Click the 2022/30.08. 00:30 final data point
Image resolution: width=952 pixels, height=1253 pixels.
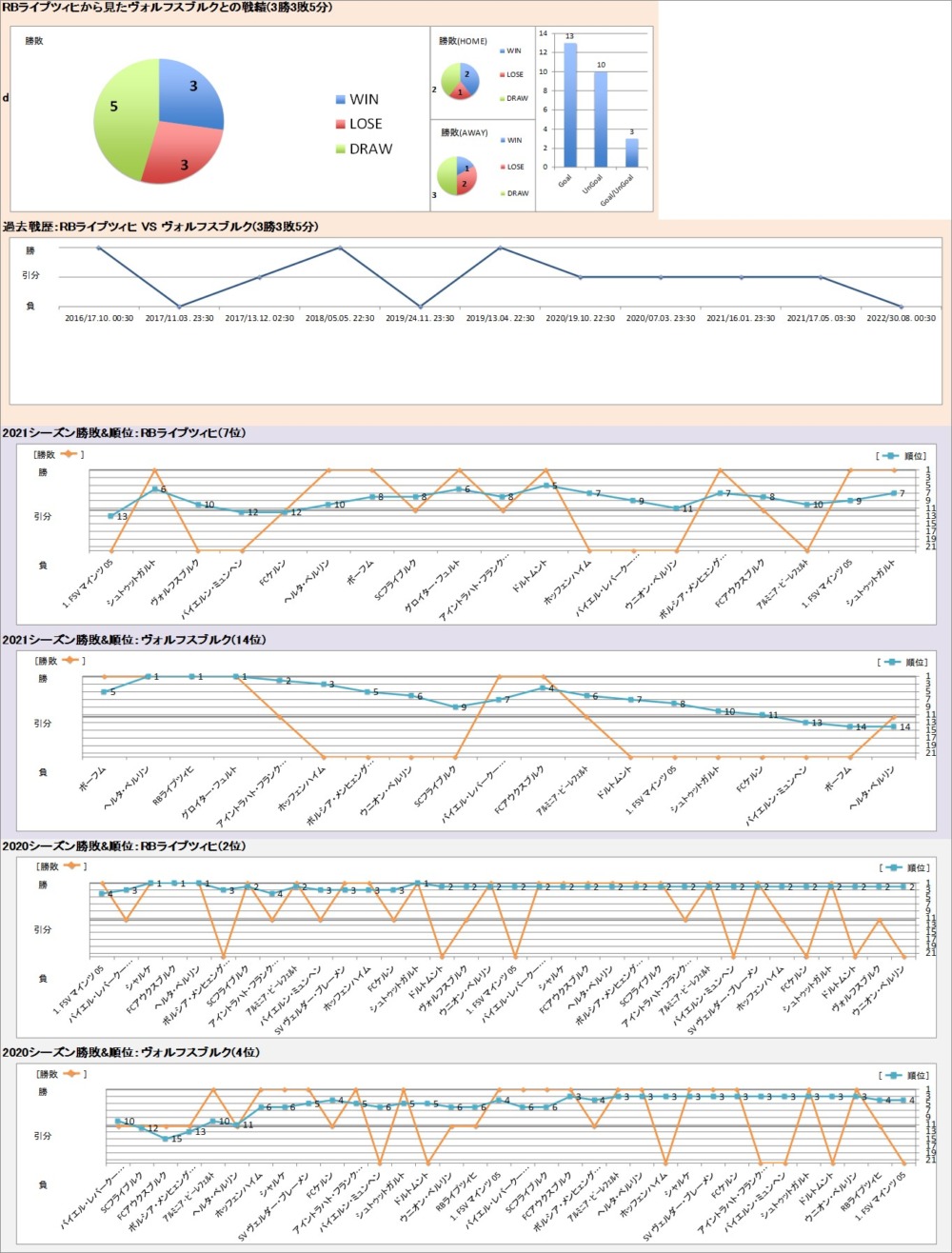click(x=902, y=307)
